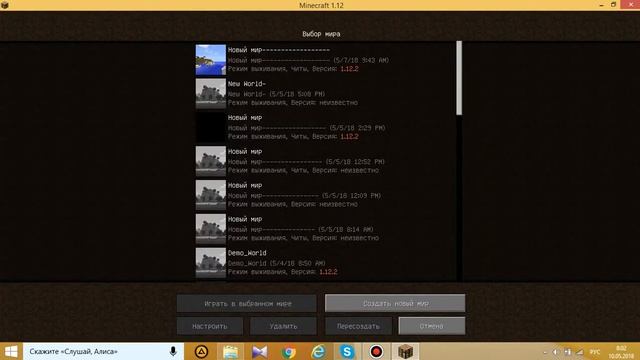Click the 'Выбор мира' heading
This screenshot has width=640, height=360.
321,34
